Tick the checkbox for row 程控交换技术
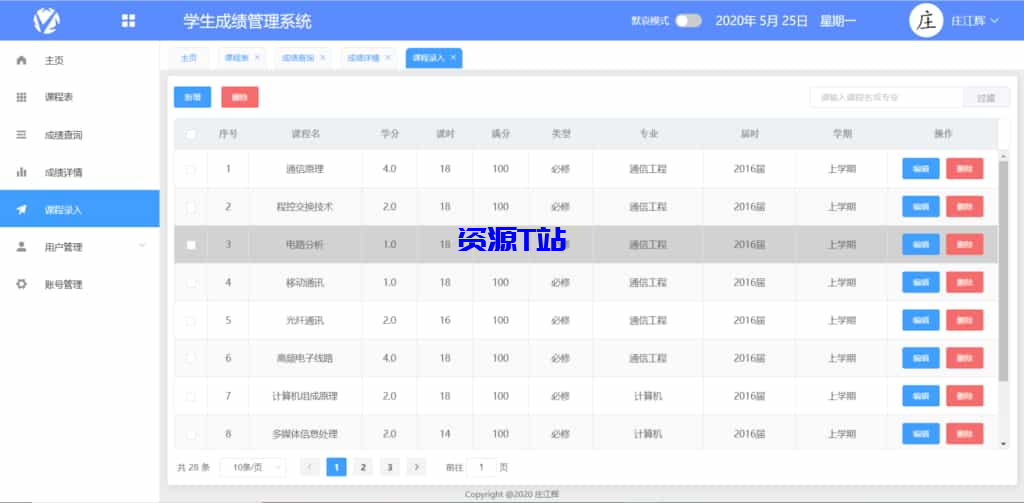 (x=191, y=207)
